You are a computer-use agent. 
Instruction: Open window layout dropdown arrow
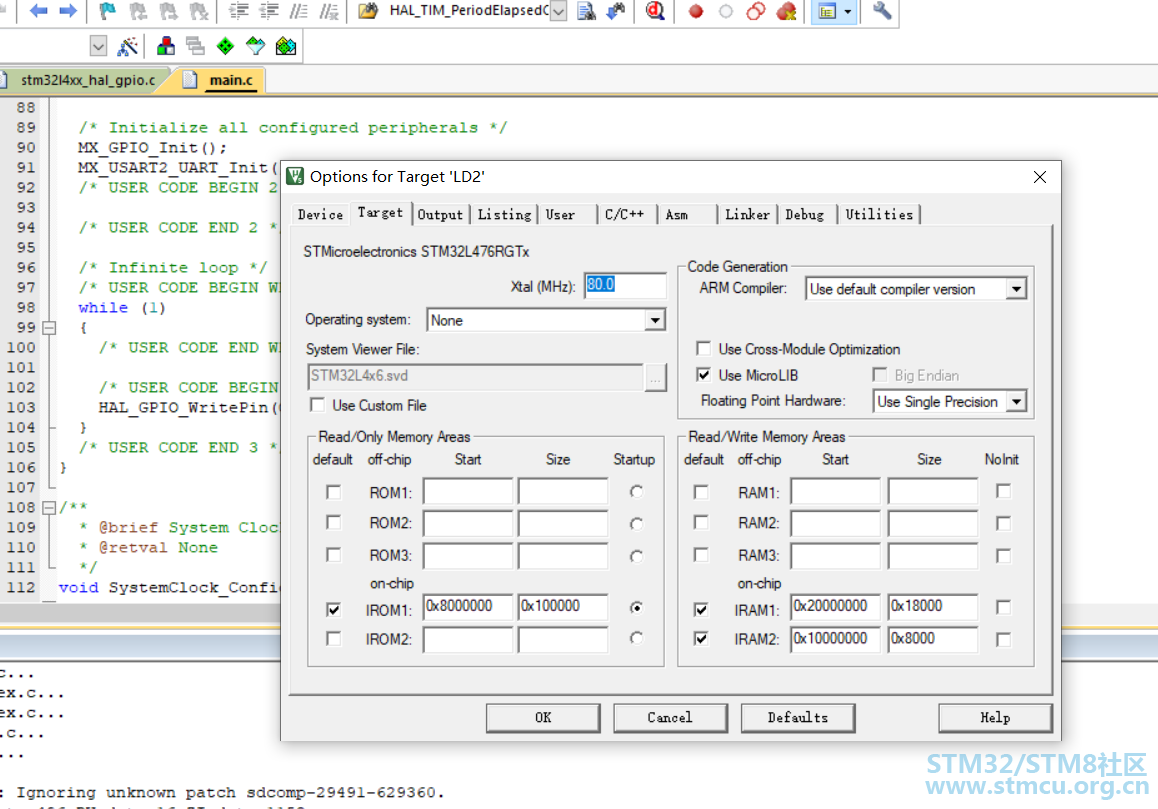[848, 11]
